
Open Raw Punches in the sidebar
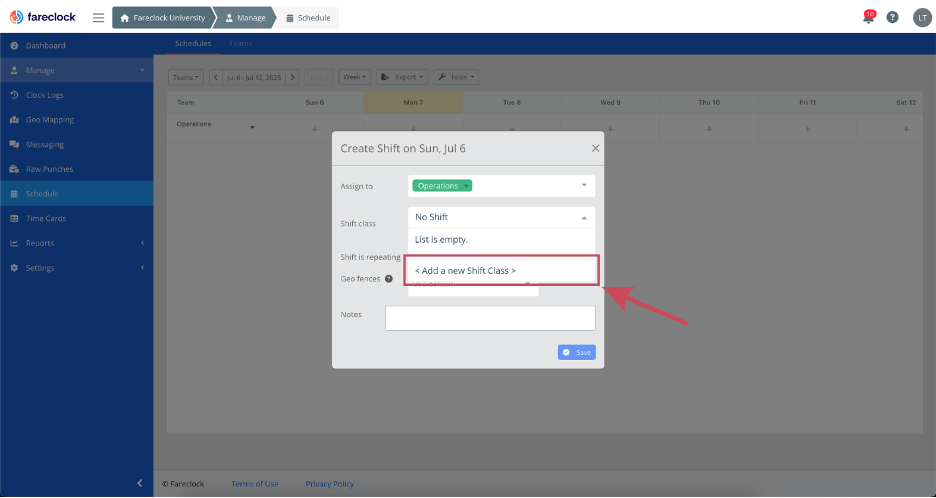(76, 169)
